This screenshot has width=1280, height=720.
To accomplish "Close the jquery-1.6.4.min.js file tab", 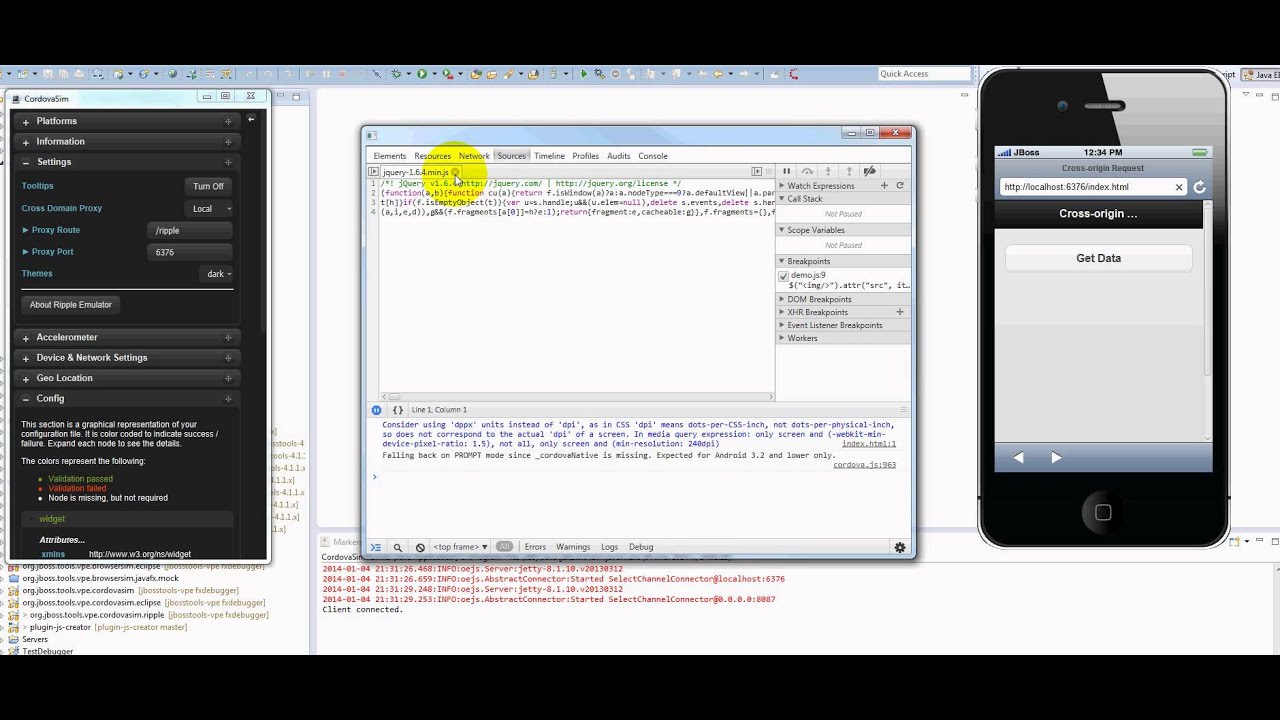I will click(x=455, y=172).
